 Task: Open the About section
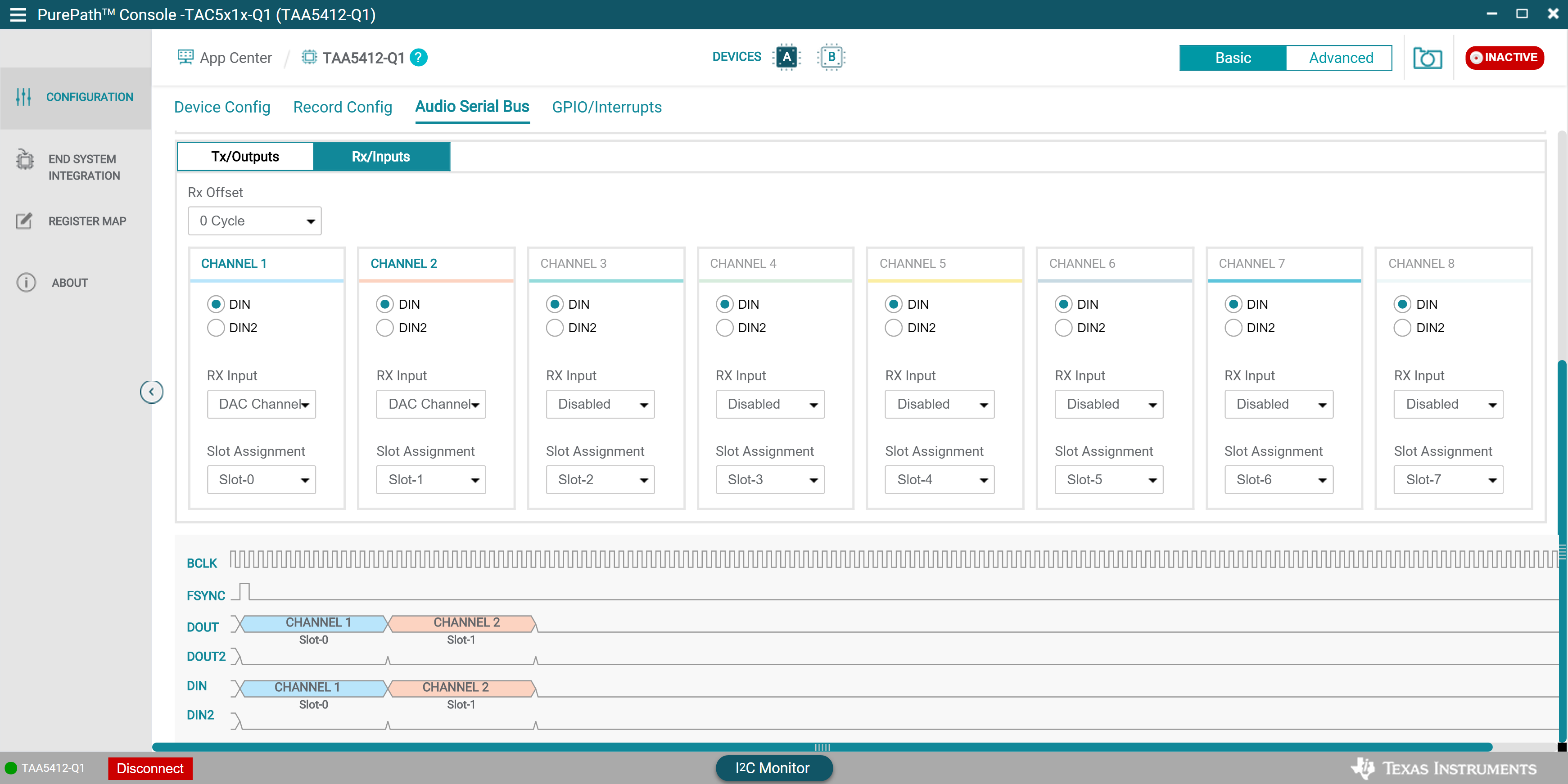[76, 283]
